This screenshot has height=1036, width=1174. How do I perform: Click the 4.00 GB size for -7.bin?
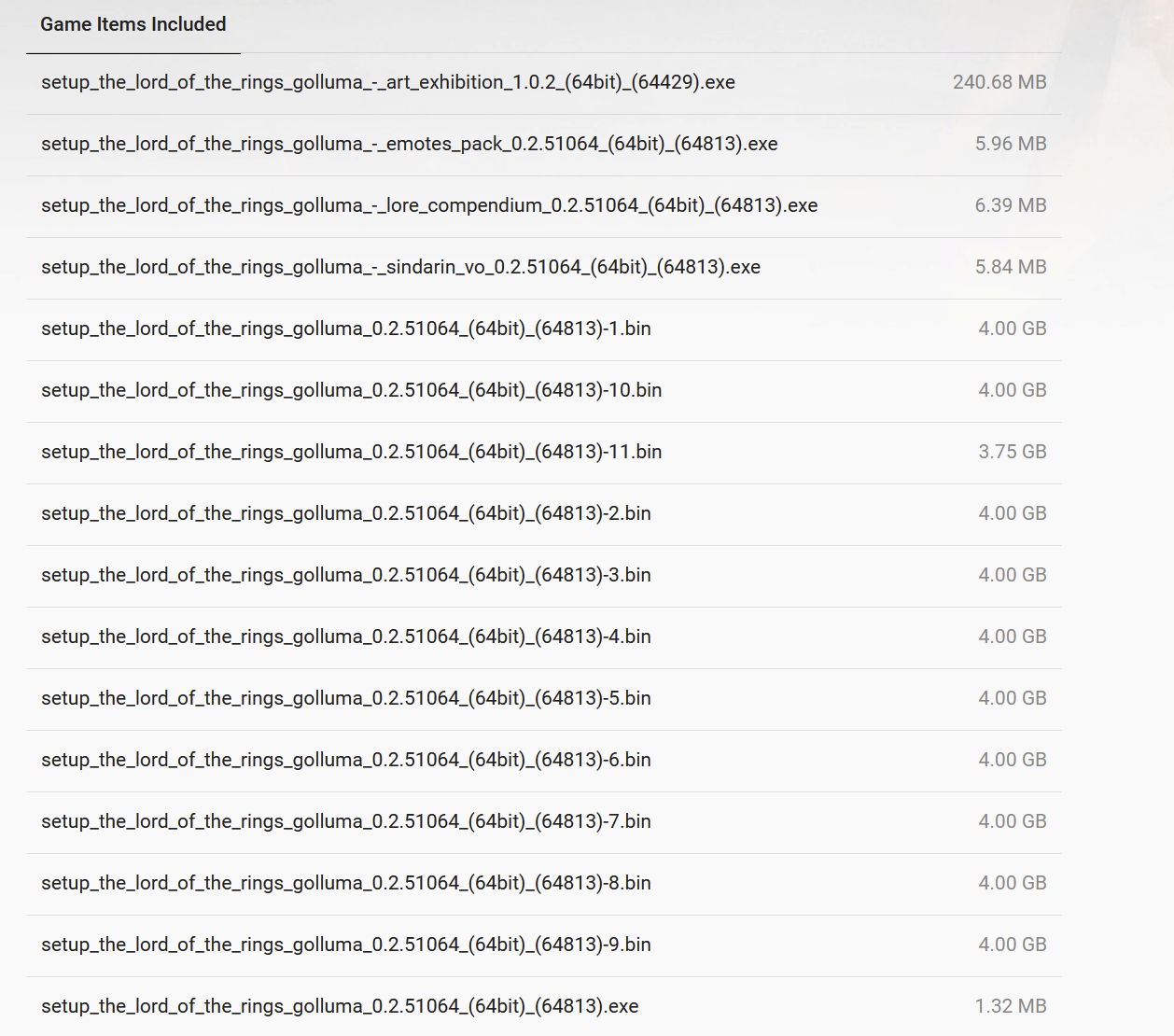tap(1013, 821)
